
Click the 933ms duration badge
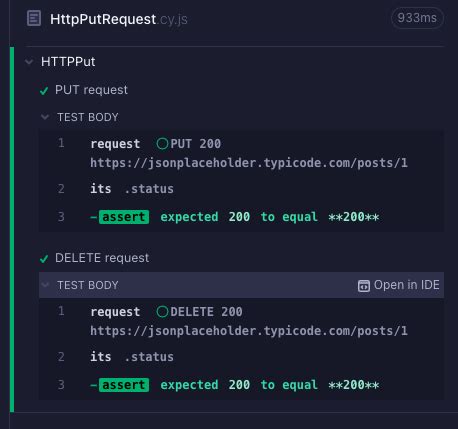417,18
